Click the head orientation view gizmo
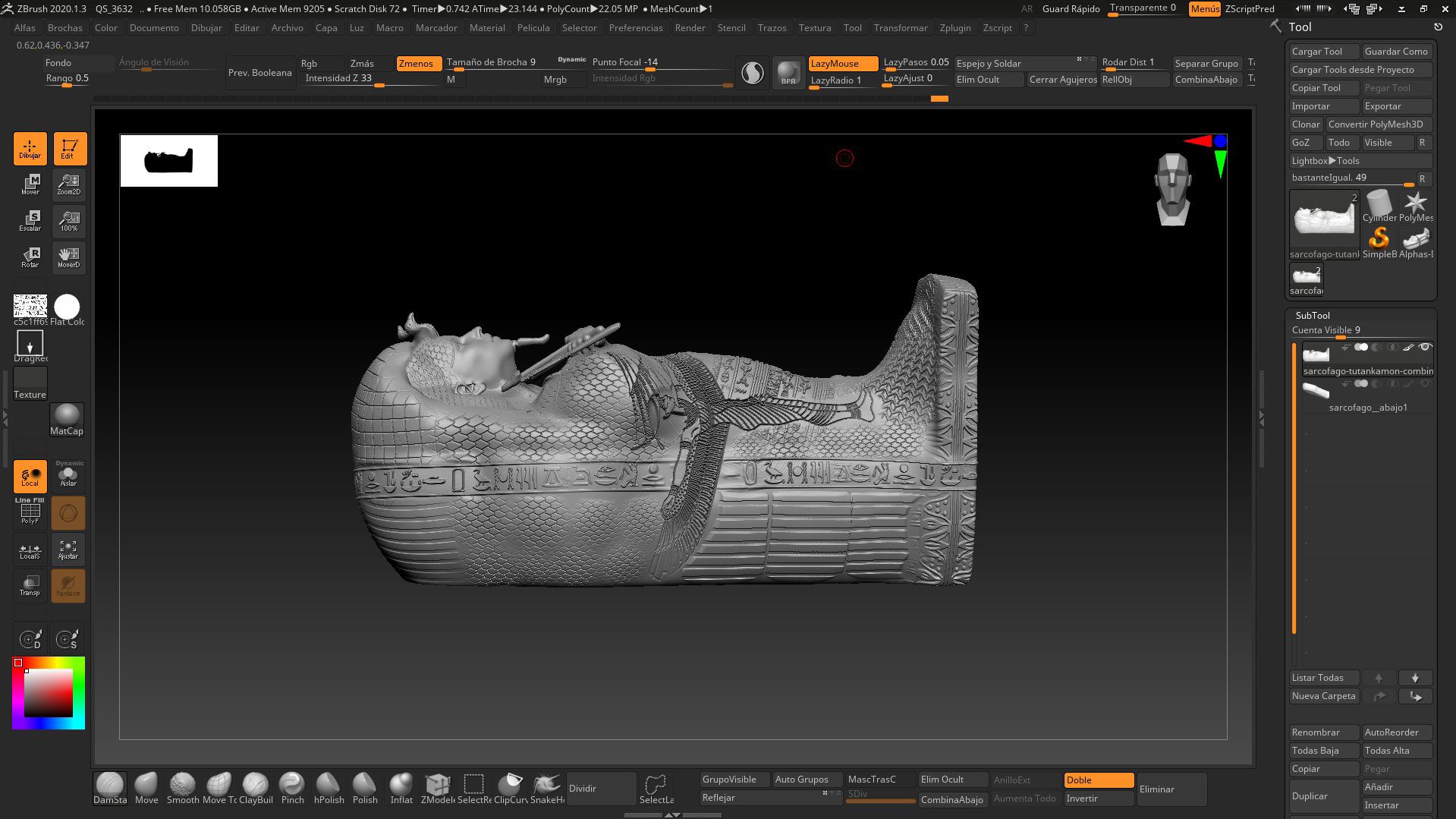This screenshot has width=1456, height=819. (1173, 190)
